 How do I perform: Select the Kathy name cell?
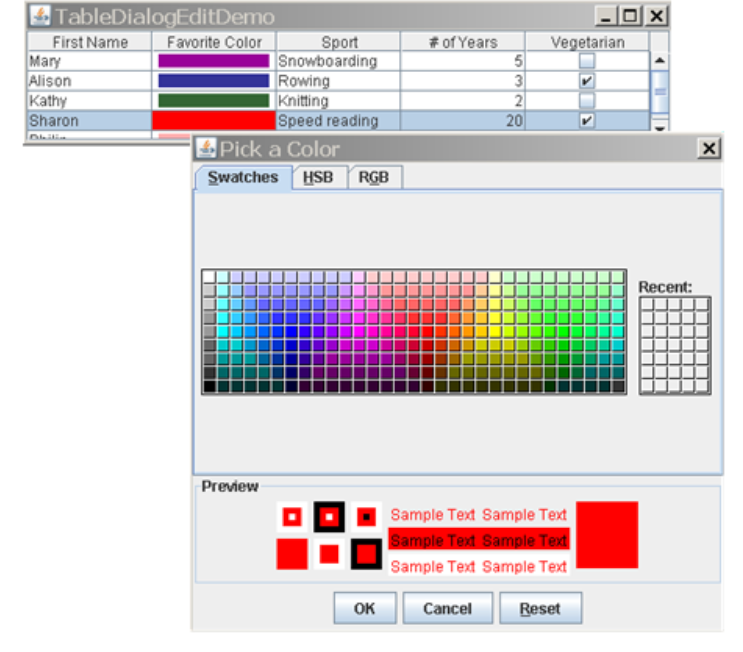[x=90, y=101]
